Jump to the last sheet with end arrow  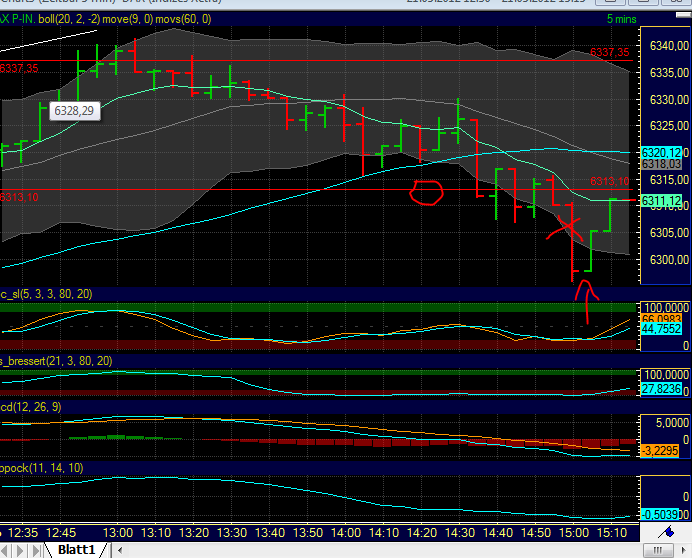(x=37, y=550)
